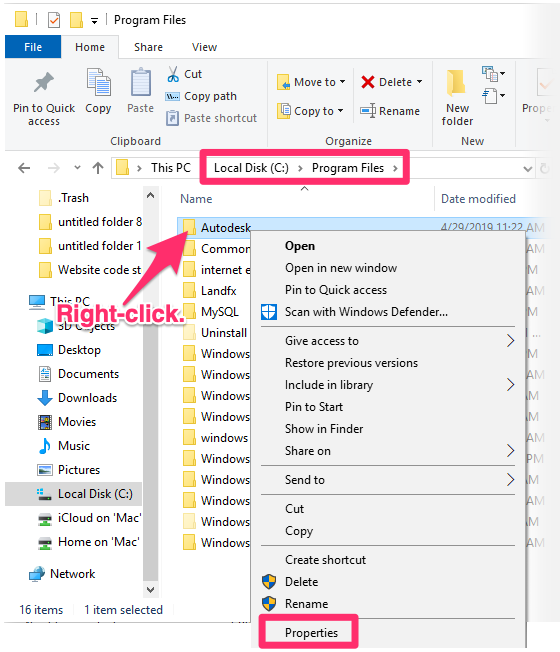
Task: Open the ribbon Delete dropdown arrow
Action: point(419,82)
